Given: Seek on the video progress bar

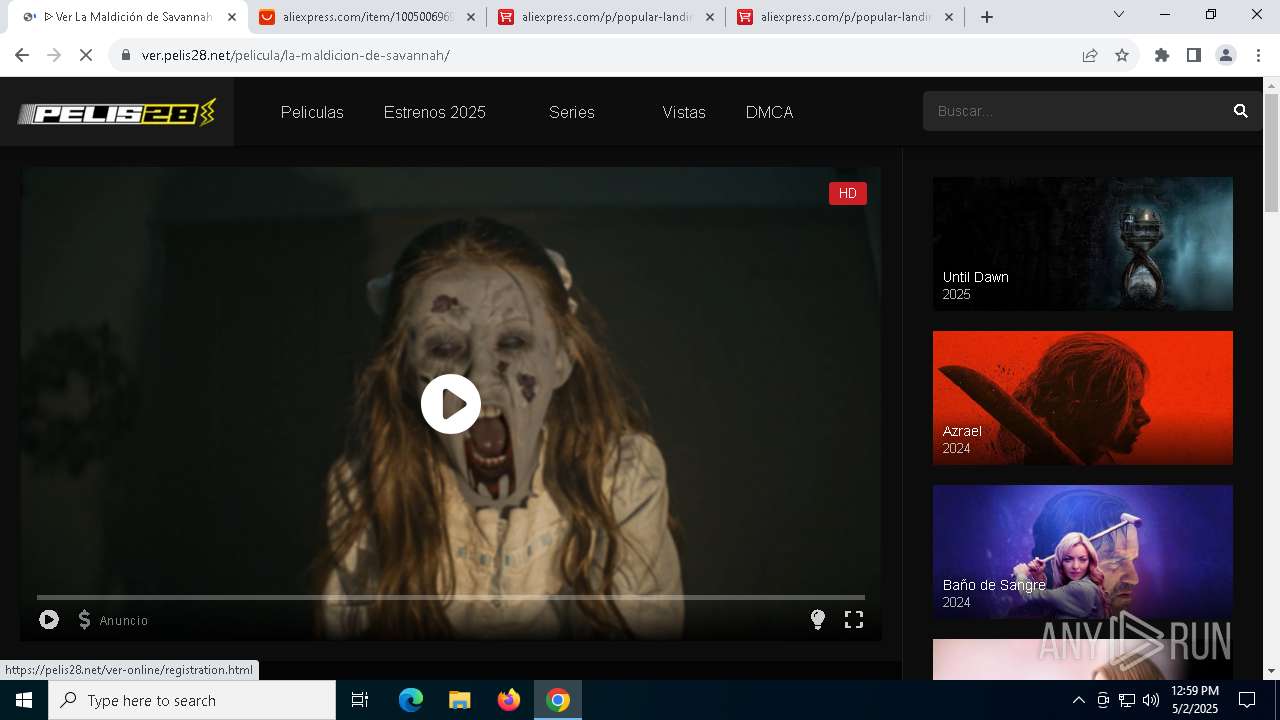Looking at the screenshot, I should click(x=451, y=597).
